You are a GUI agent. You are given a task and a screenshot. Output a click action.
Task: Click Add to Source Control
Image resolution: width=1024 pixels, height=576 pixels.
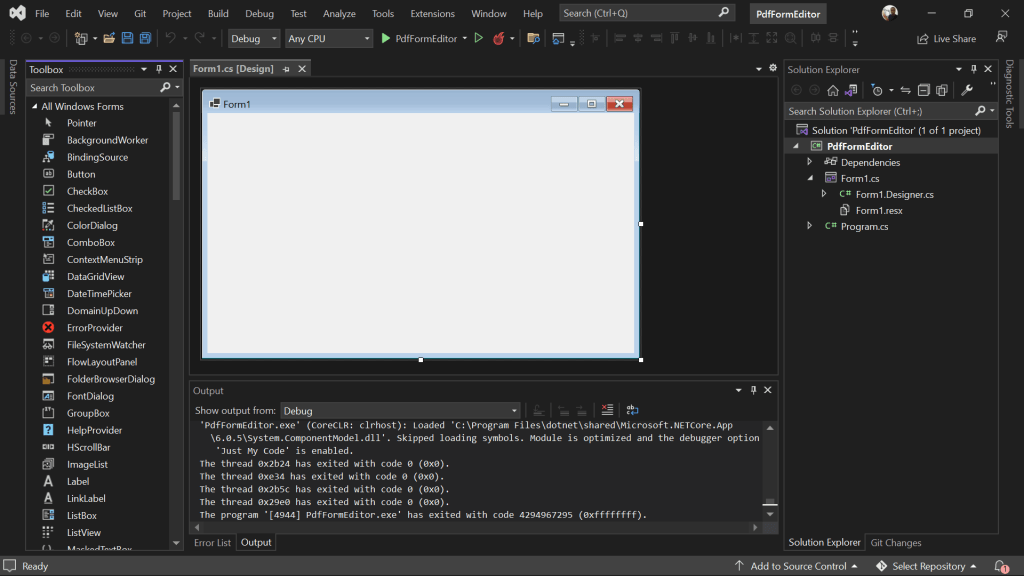pos(796,566)
